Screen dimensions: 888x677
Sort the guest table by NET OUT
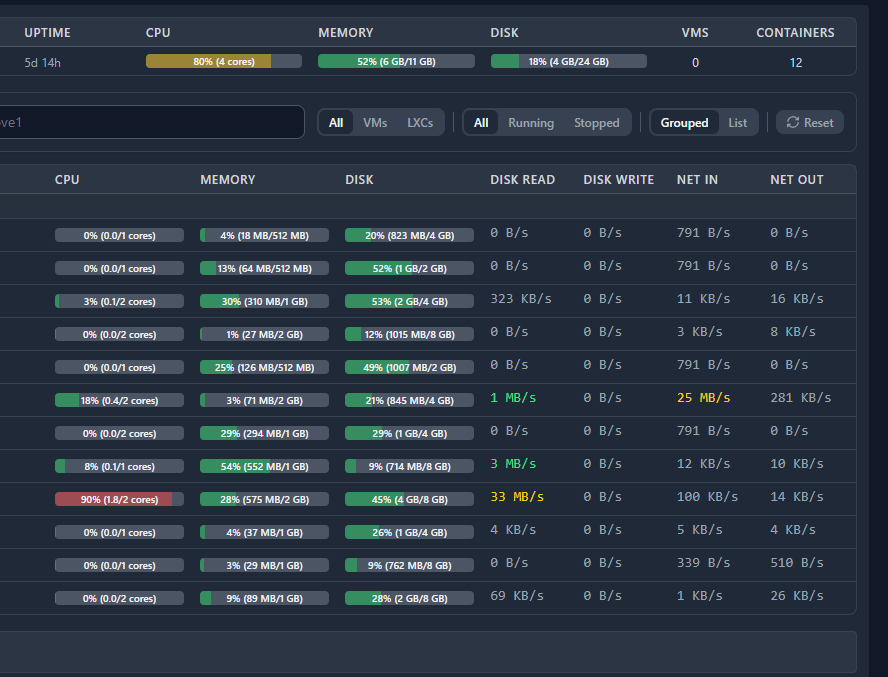click(x=796, y=180)
